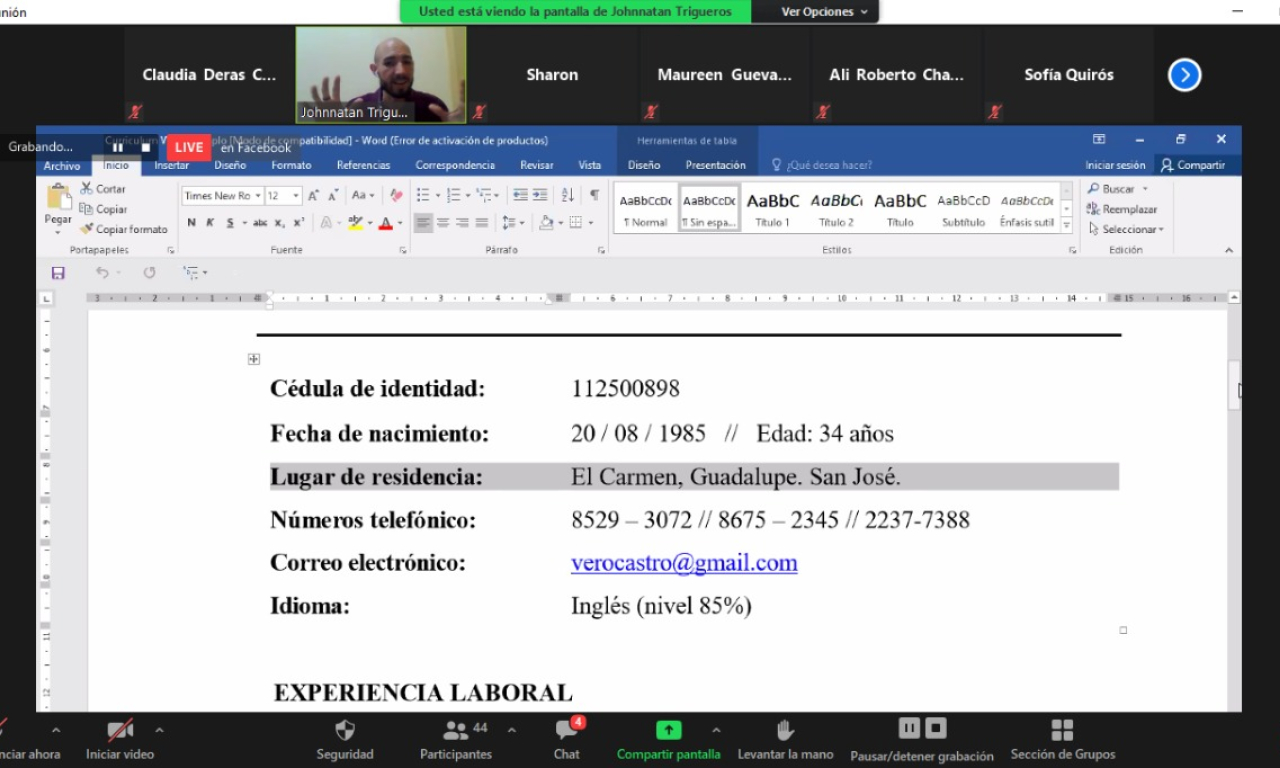The image size is (1280, 768).
Task: Increase indent in paragraph group
Action: pos(540,195)
